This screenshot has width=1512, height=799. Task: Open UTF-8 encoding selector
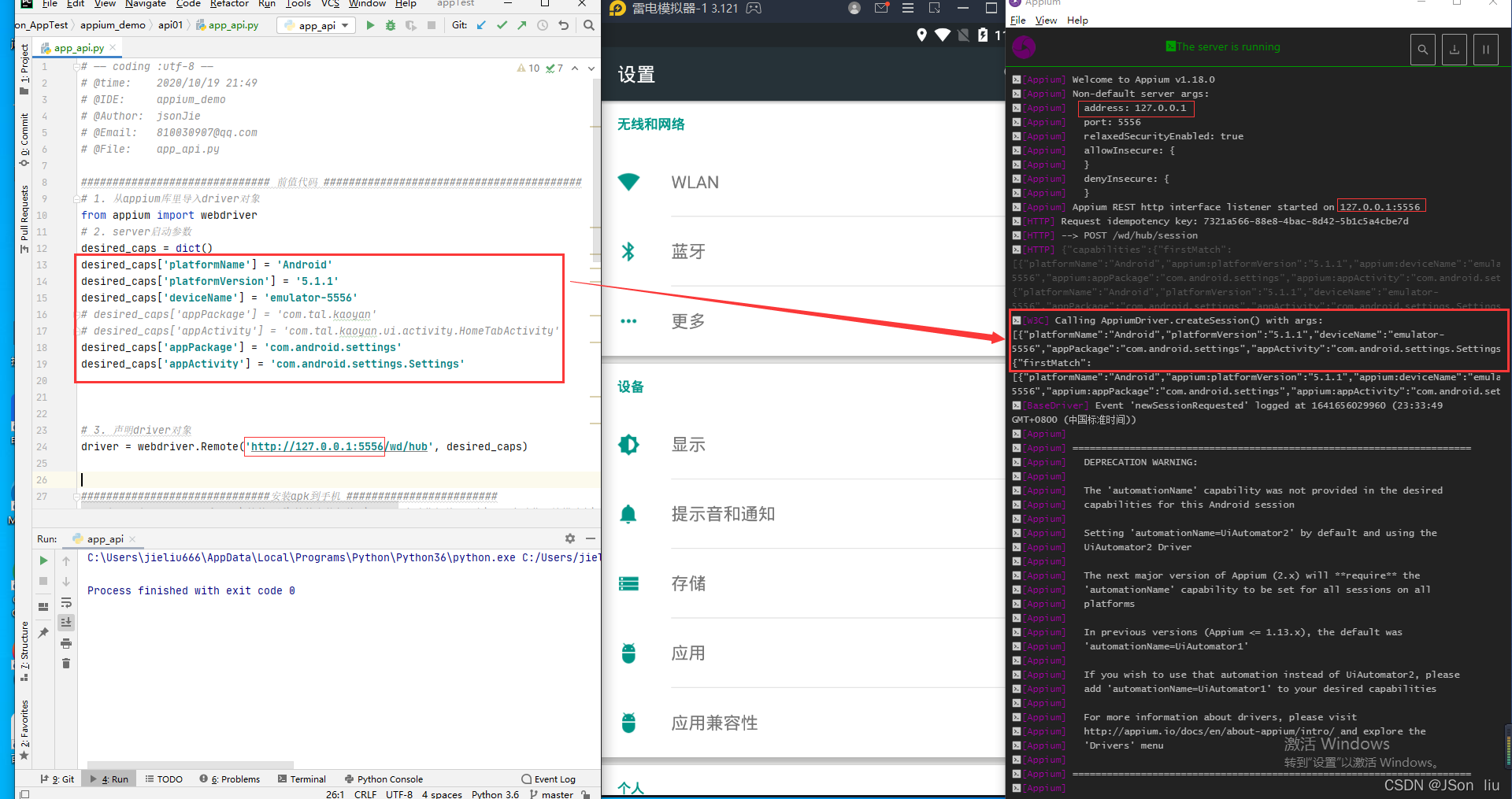399,793
